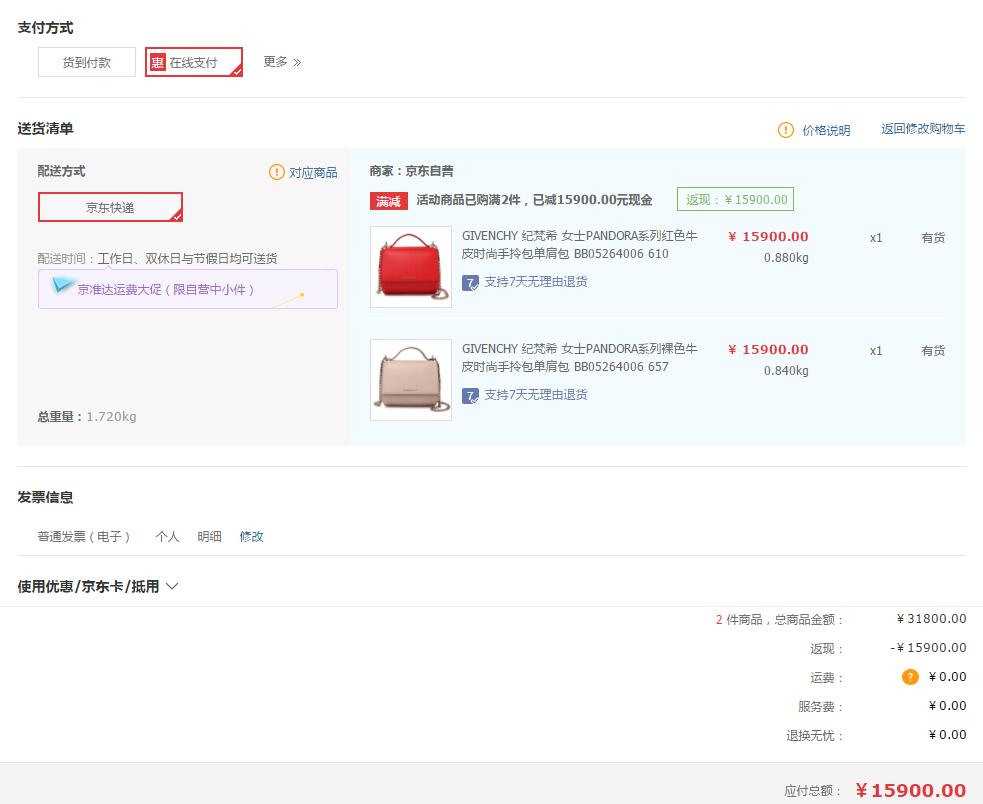
Task: Expand 使用优惠/京东卡/抵用 section
Action: (98, 586)
